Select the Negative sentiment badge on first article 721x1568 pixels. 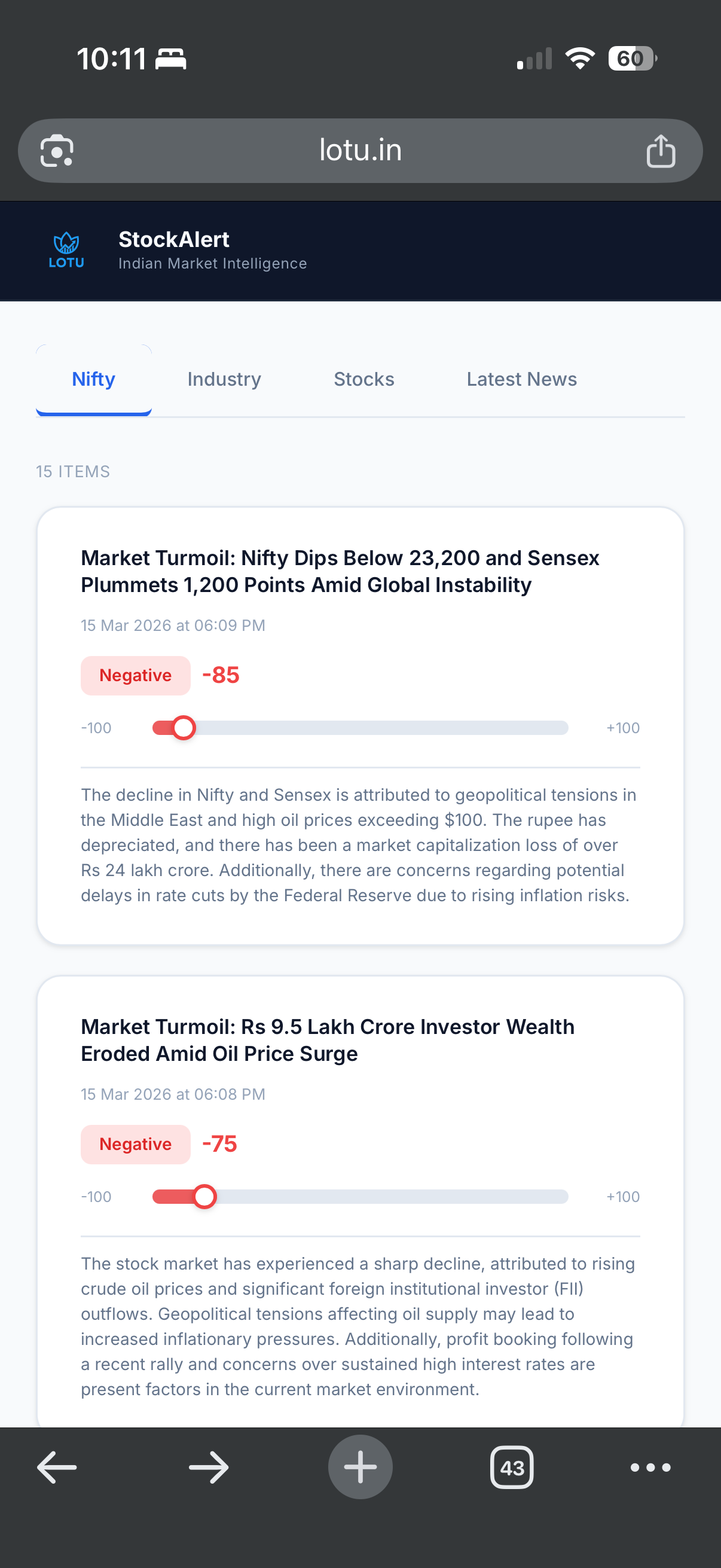coord(135,675)
